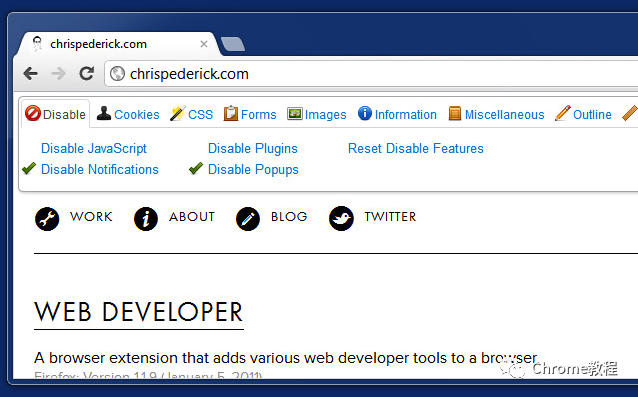Click the ABOUT info circle icon

146,219
